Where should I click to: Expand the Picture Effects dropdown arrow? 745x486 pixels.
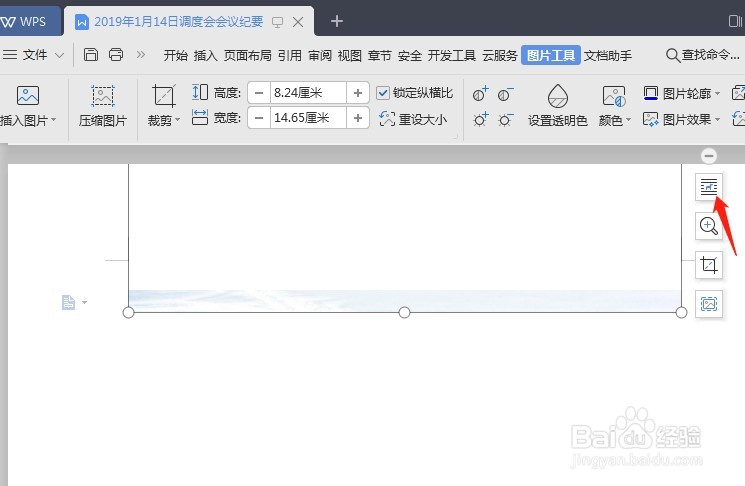point(717,119)
